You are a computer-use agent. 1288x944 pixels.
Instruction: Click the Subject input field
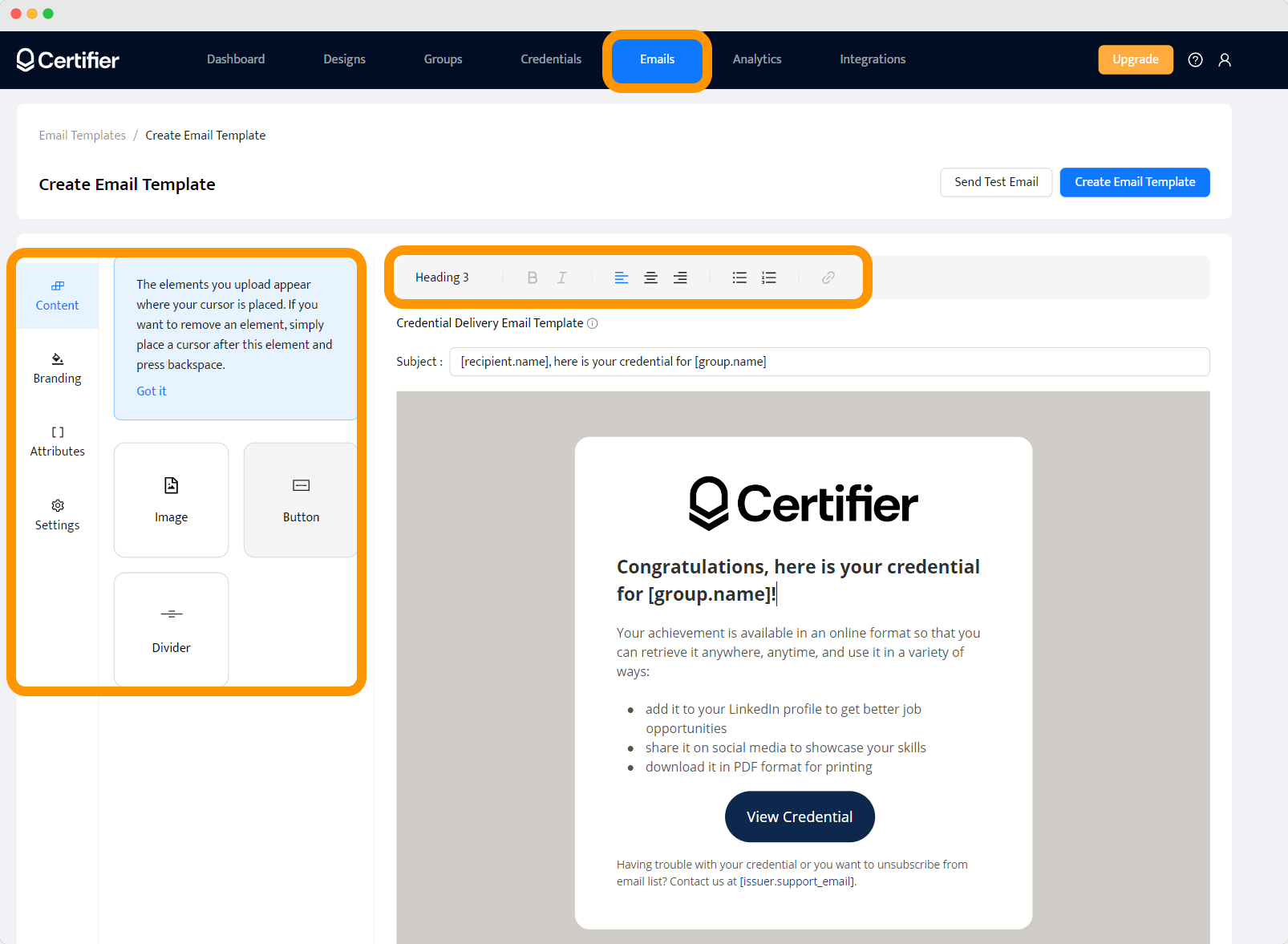(829, 362)
